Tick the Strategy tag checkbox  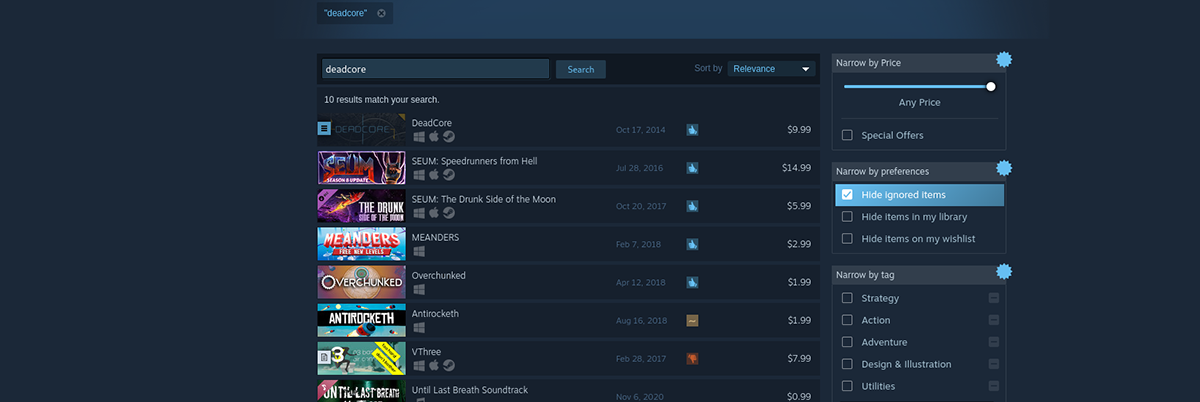pyautogui.click(x=847, y=298)
